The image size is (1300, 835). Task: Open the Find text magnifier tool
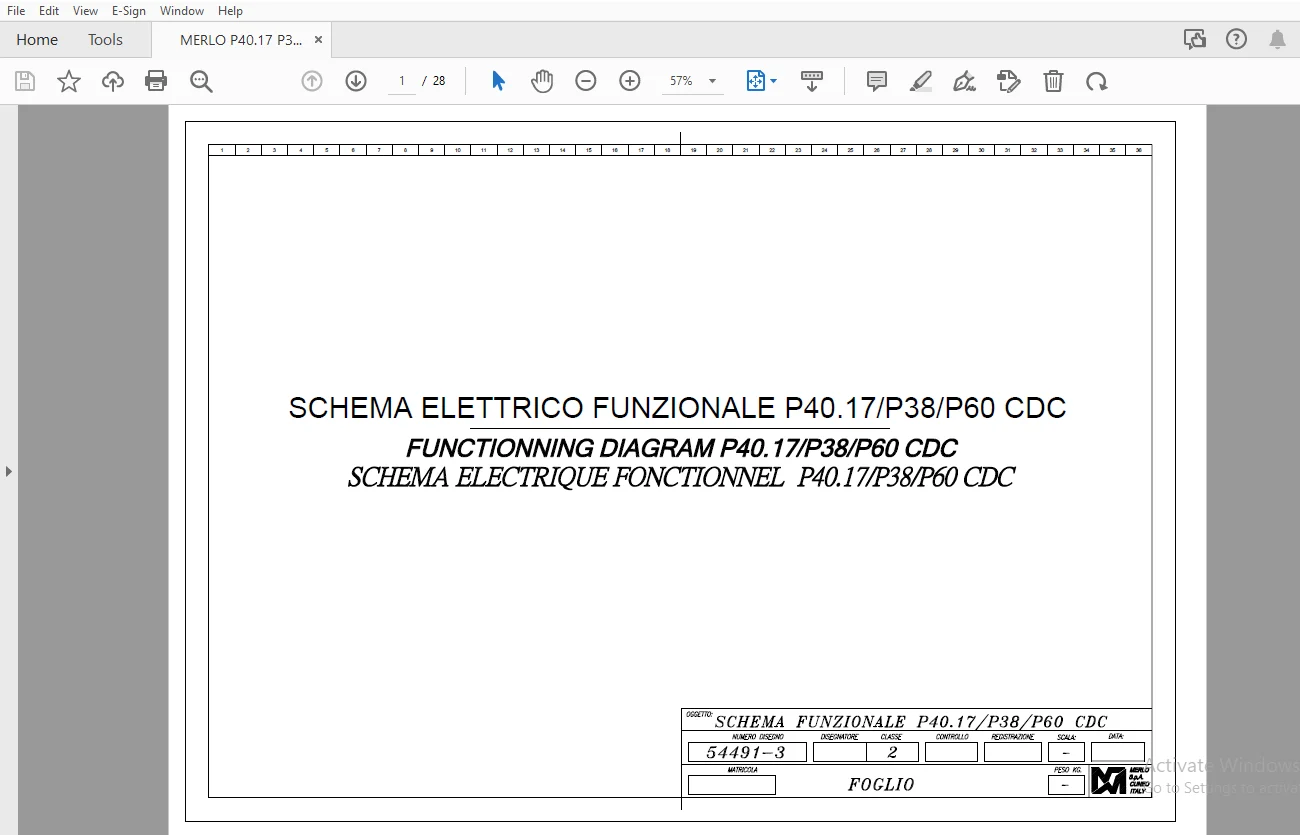pos(201,81)
